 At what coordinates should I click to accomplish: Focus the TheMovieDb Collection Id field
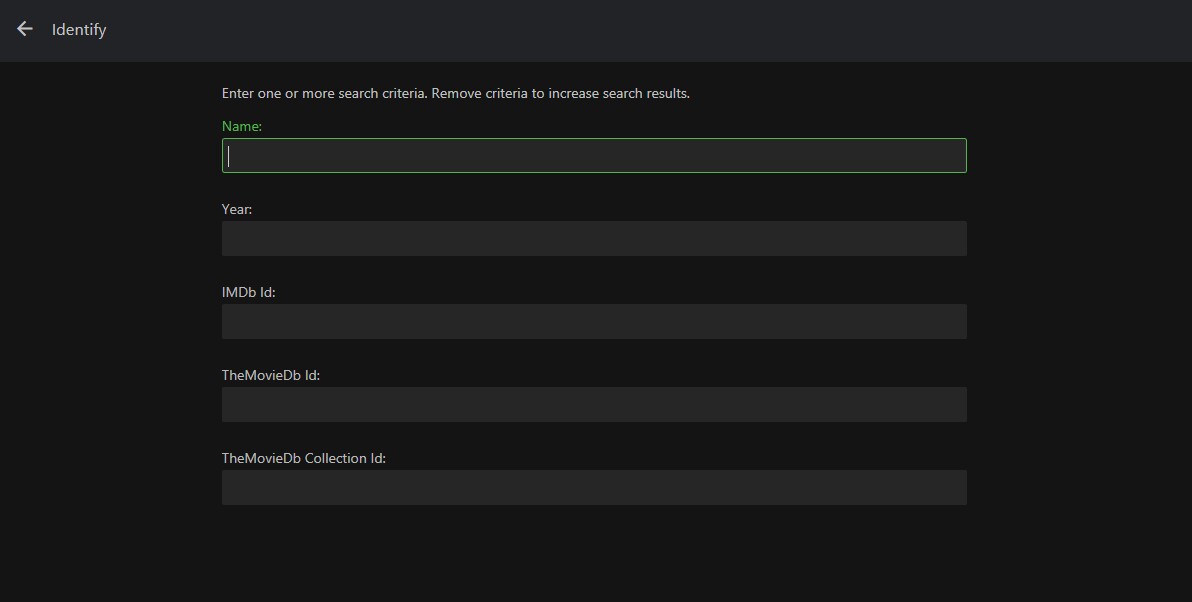pos(594,488)
